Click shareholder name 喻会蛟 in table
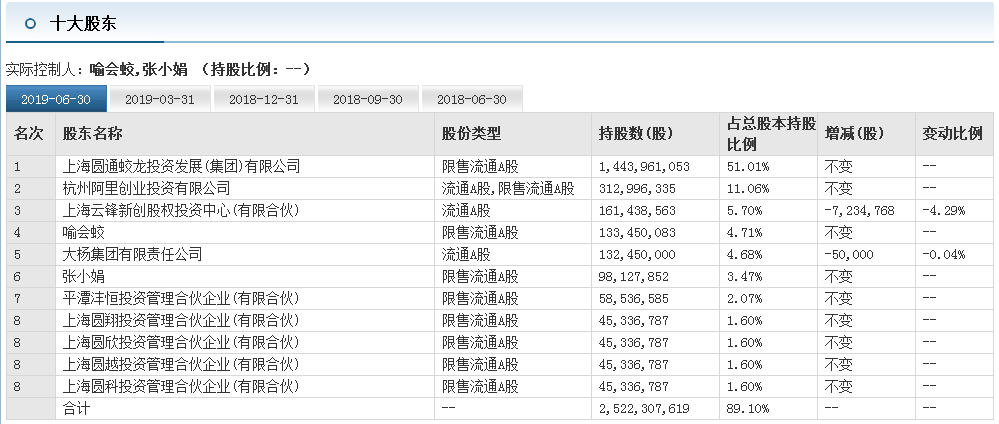The image size is (999, 424). coord(83,232)
